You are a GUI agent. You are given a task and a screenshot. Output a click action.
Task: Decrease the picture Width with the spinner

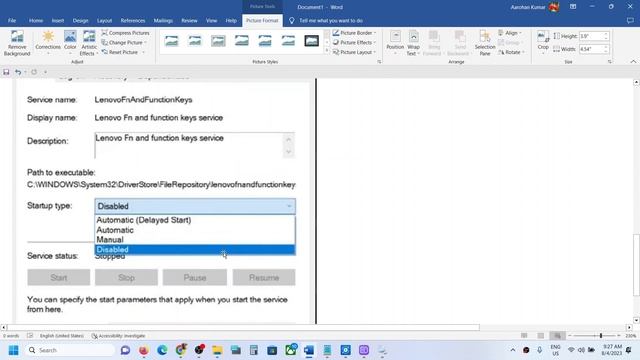pos(606,51)
